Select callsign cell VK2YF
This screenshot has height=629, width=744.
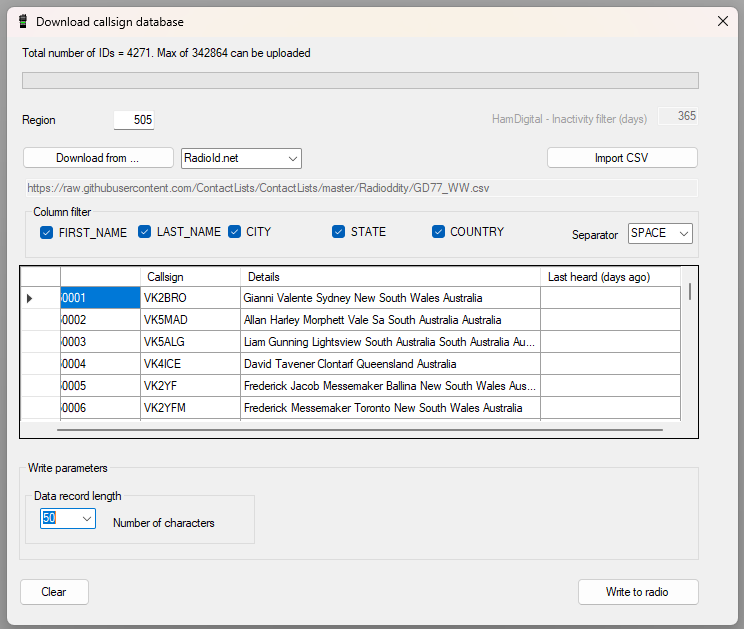[x=190, y=386]
